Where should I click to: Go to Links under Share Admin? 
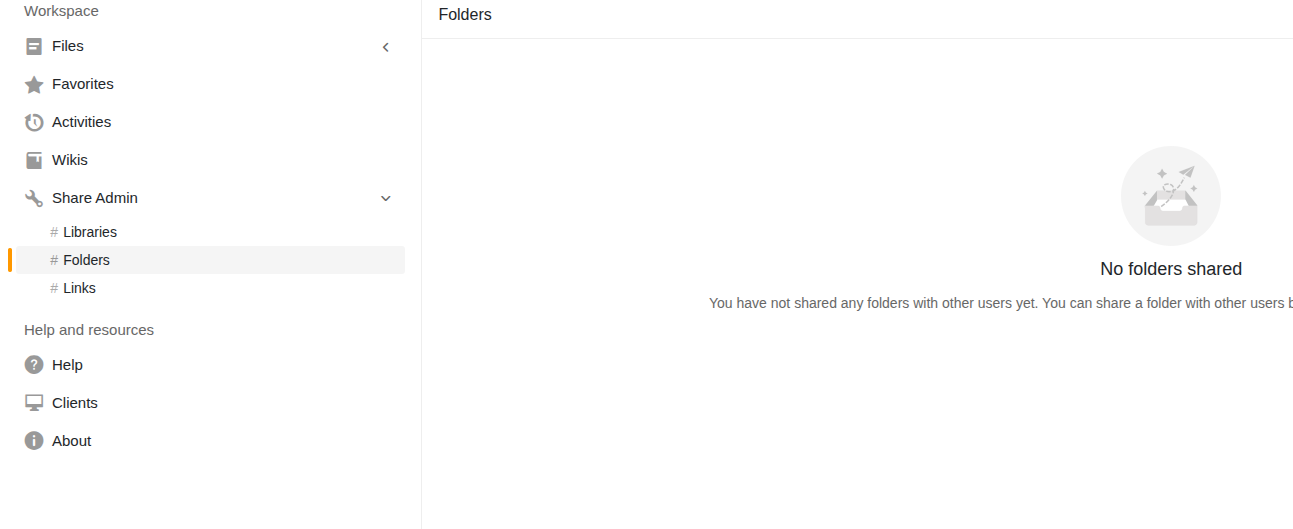pyautogui.click(x=79, y=288)
